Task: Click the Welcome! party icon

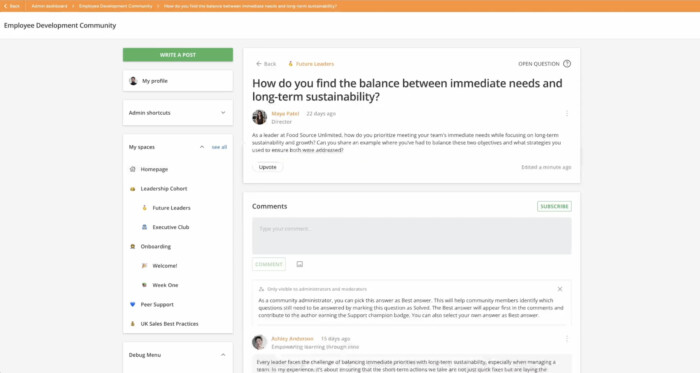Action: click(144, 265)
